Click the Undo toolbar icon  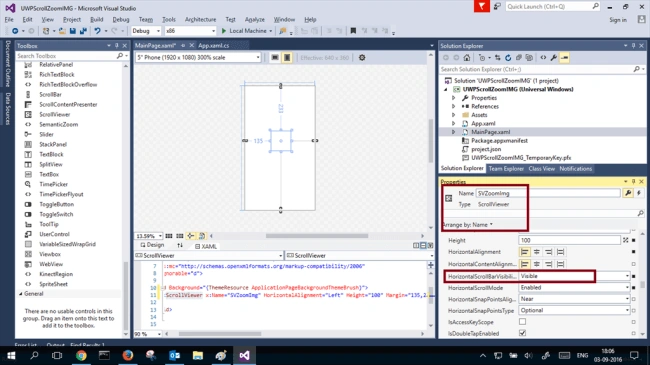click(x=97, y=31)
